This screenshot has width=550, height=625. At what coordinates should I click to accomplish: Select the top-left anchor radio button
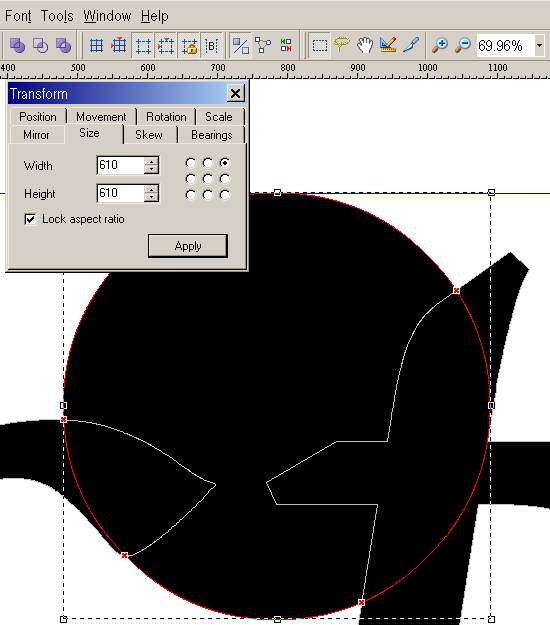tap(191, 163)
